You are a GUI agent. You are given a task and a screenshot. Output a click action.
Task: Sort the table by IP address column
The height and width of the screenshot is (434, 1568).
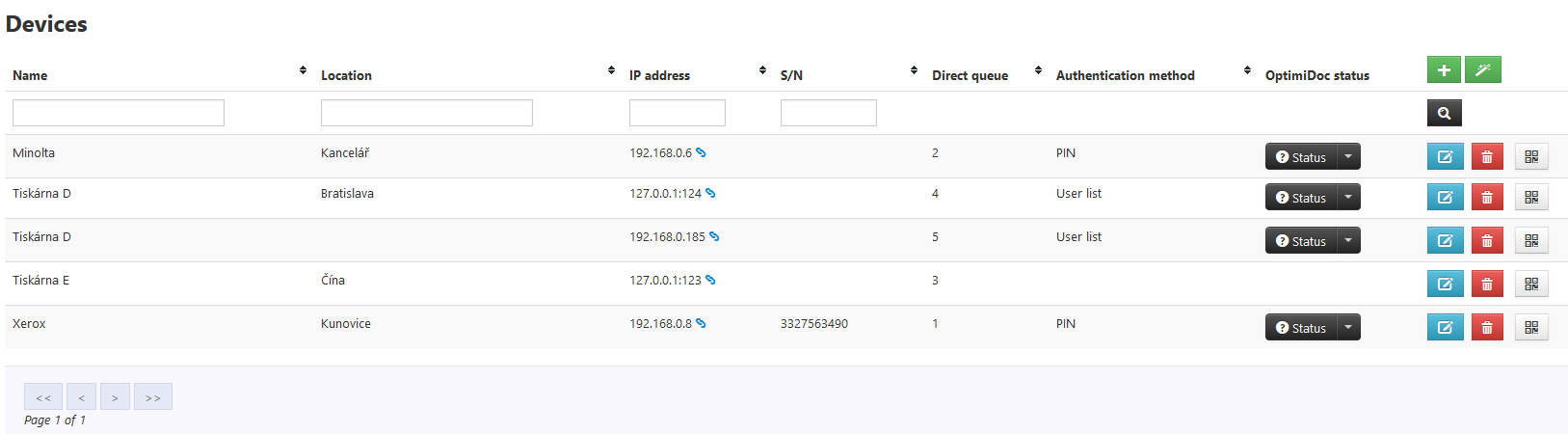(x=762, y=70)
